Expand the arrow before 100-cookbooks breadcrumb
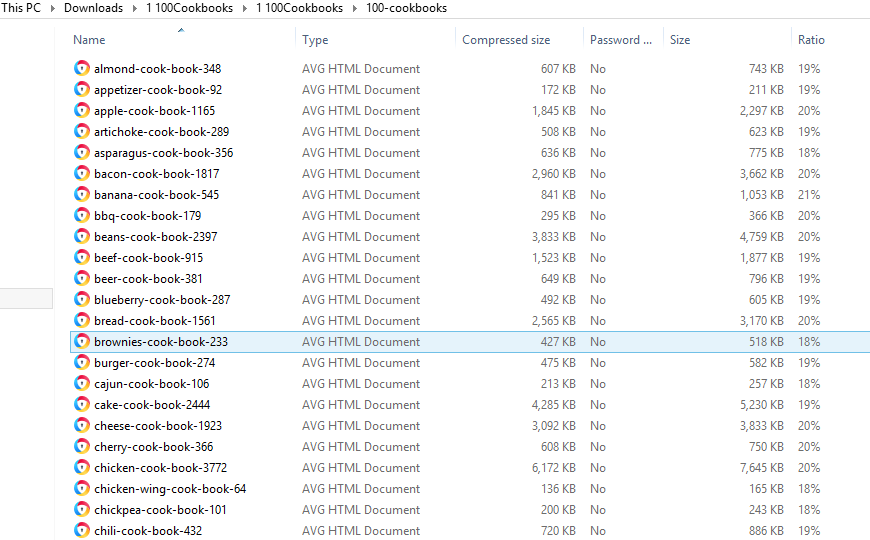 355,9
